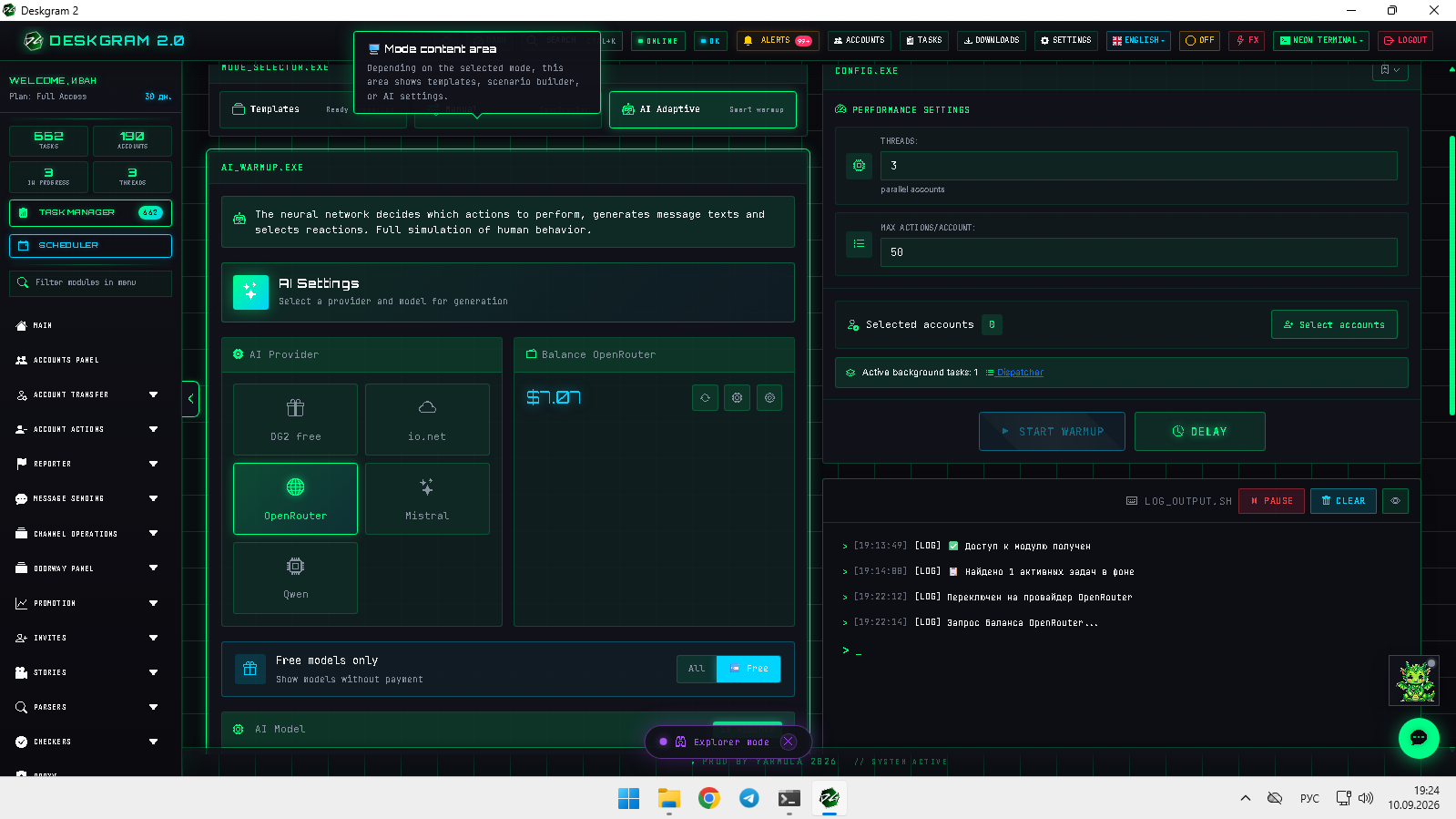Show all models with the All toggle
The width and height of the screenshot is (1456, 819).
(697, 669)
